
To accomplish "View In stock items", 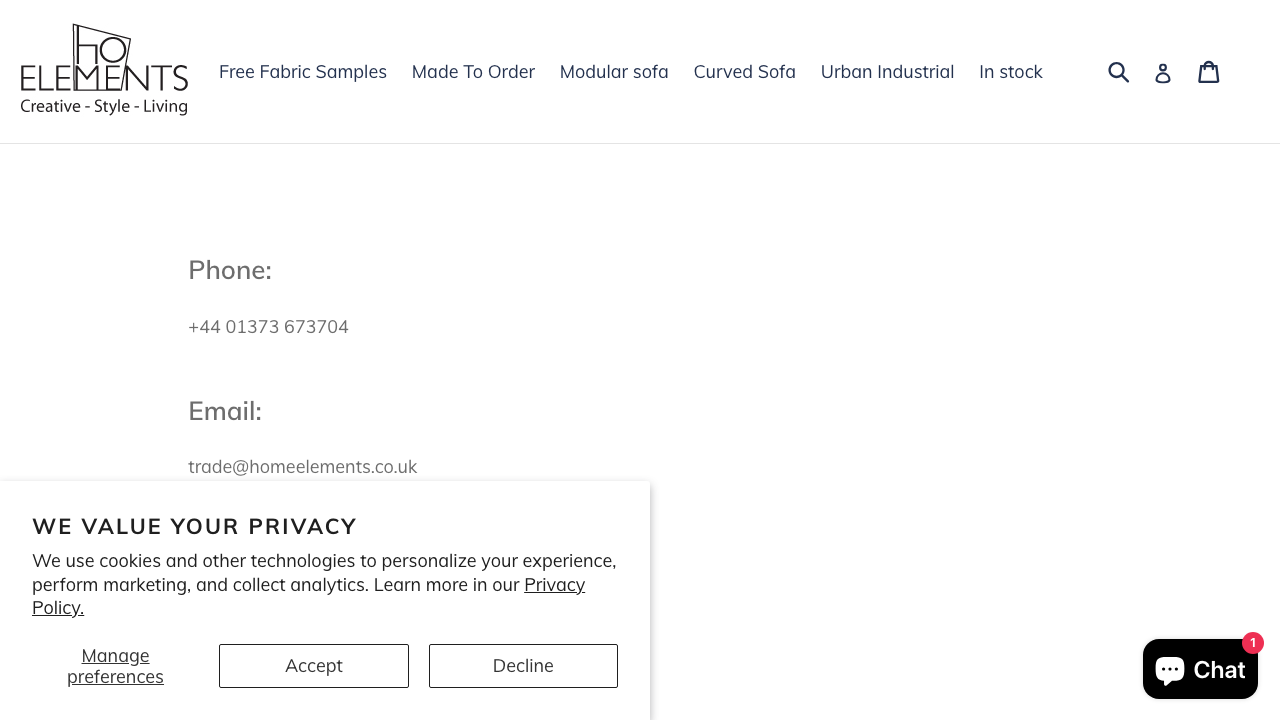I will (x=1010, y=72).
